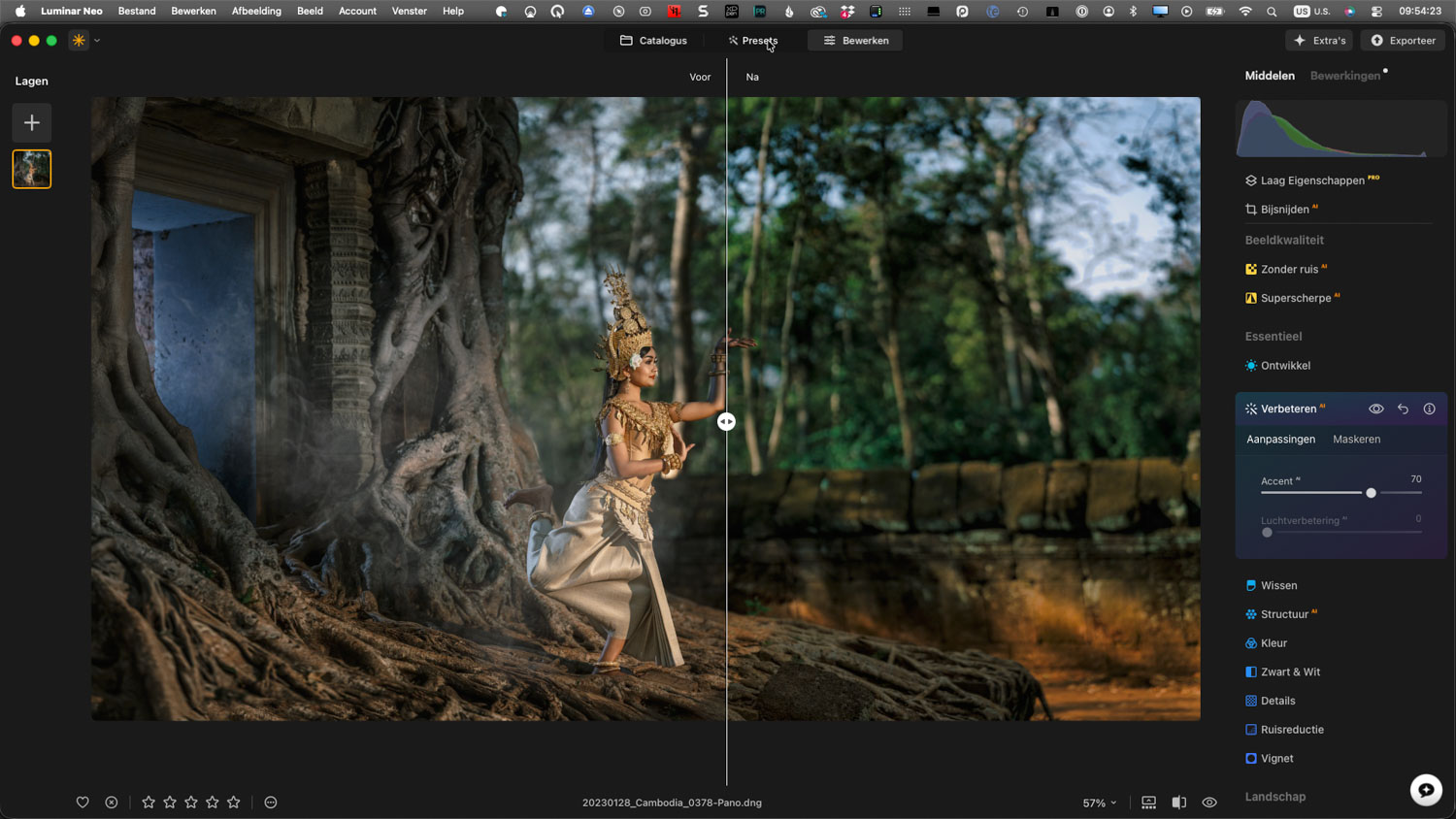Collapse the Verbeteren tool header
1456x819 pixels.
point(1288,409)
